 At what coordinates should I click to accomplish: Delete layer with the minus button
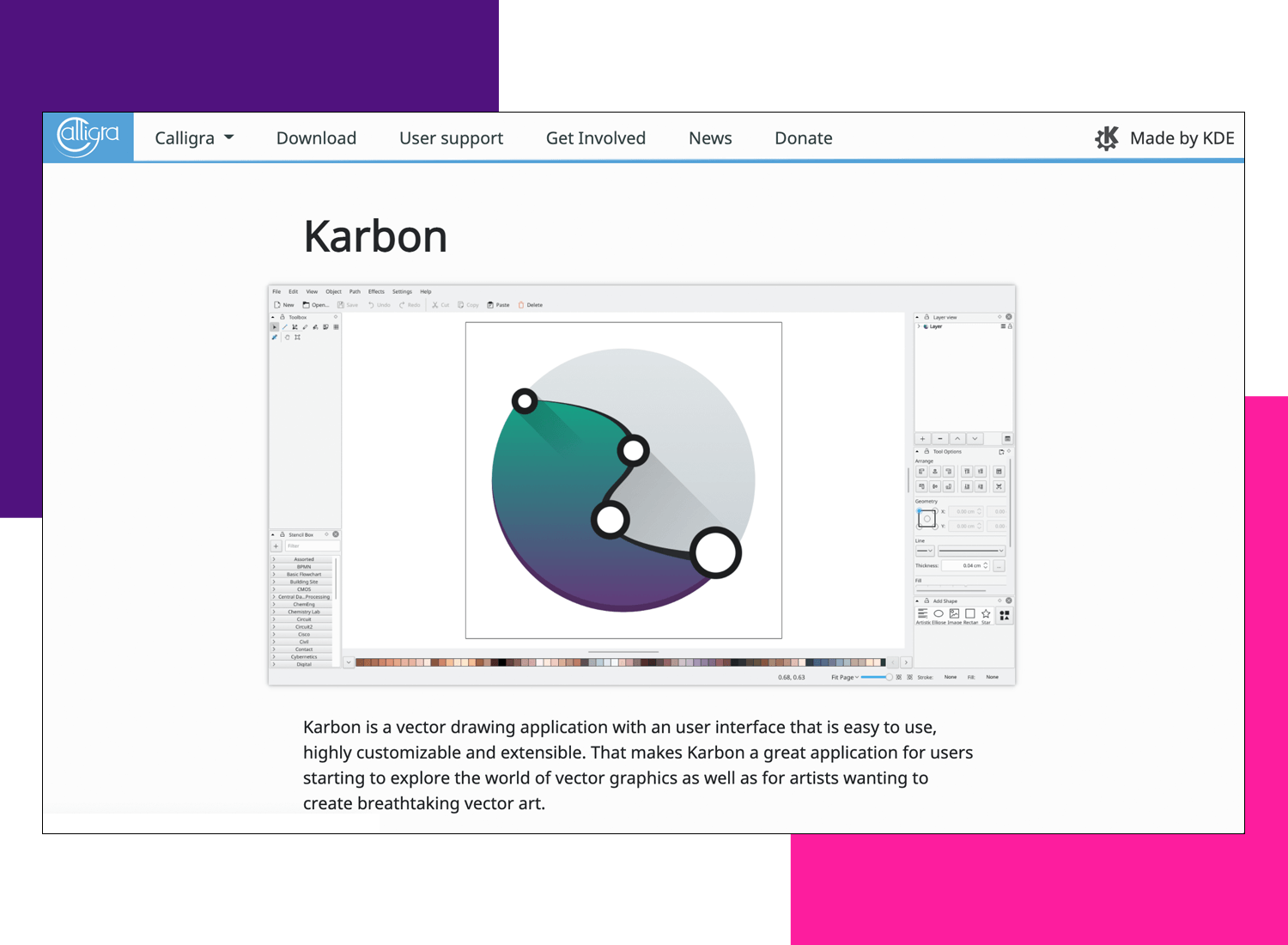point(940,438)
